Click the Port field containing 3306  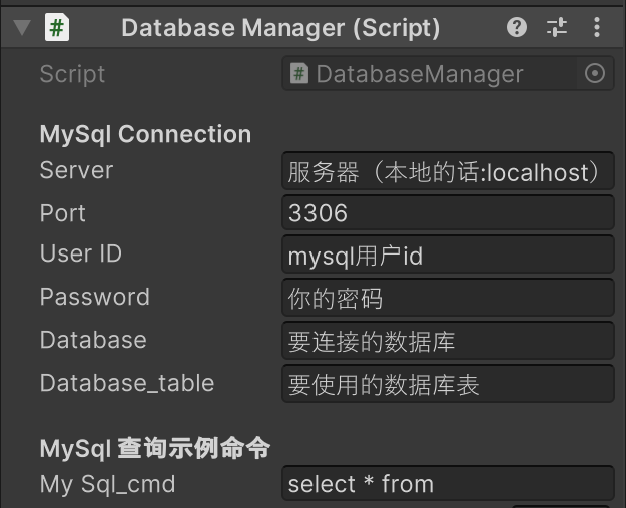tap(448, 212)
